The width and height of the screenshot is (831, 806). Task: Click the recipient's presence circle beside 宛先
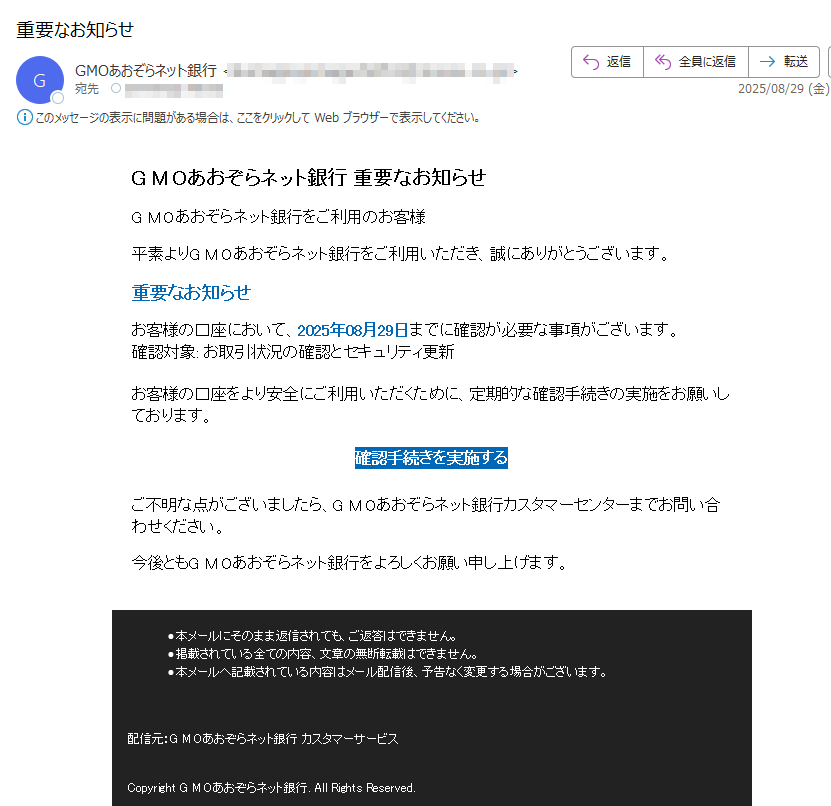116,88
